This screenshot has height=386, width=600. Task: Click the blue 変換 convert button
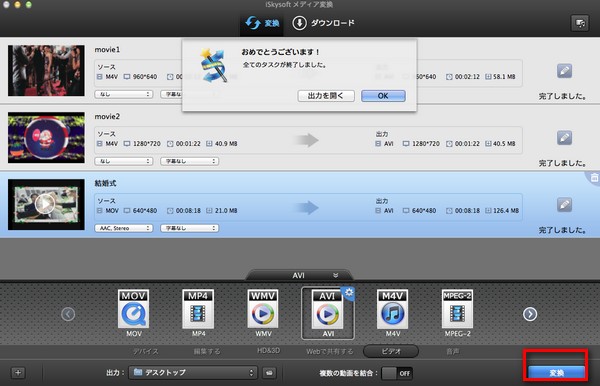click(556, 373)
